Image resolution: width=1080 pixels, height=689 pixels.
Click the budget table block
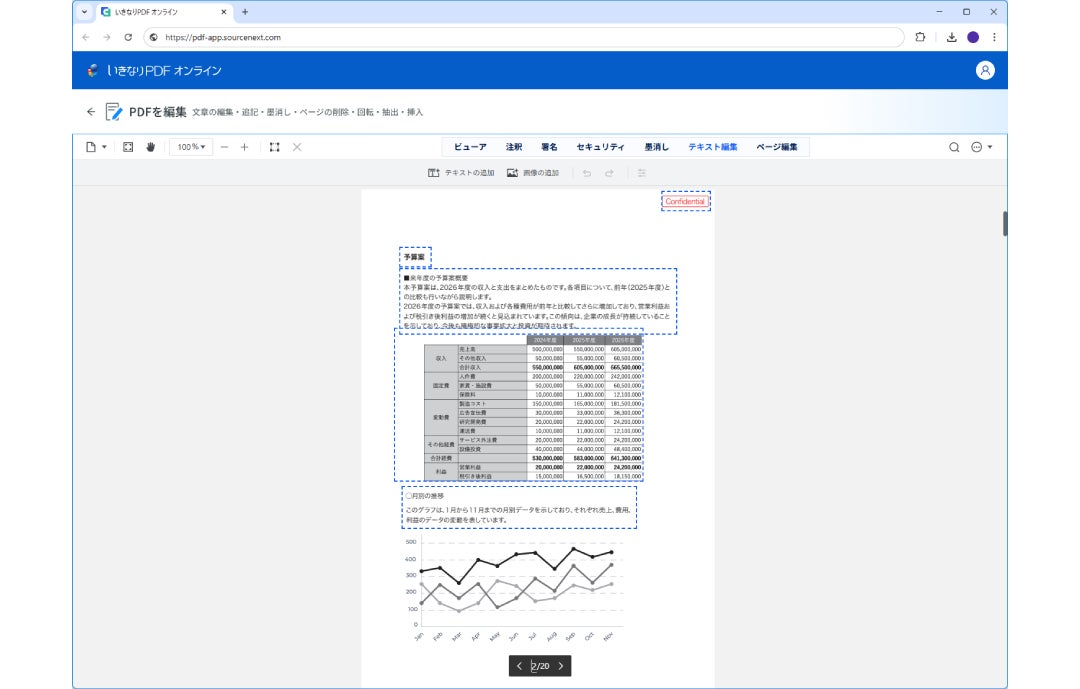pyautogui.click(x=519, y=407)
